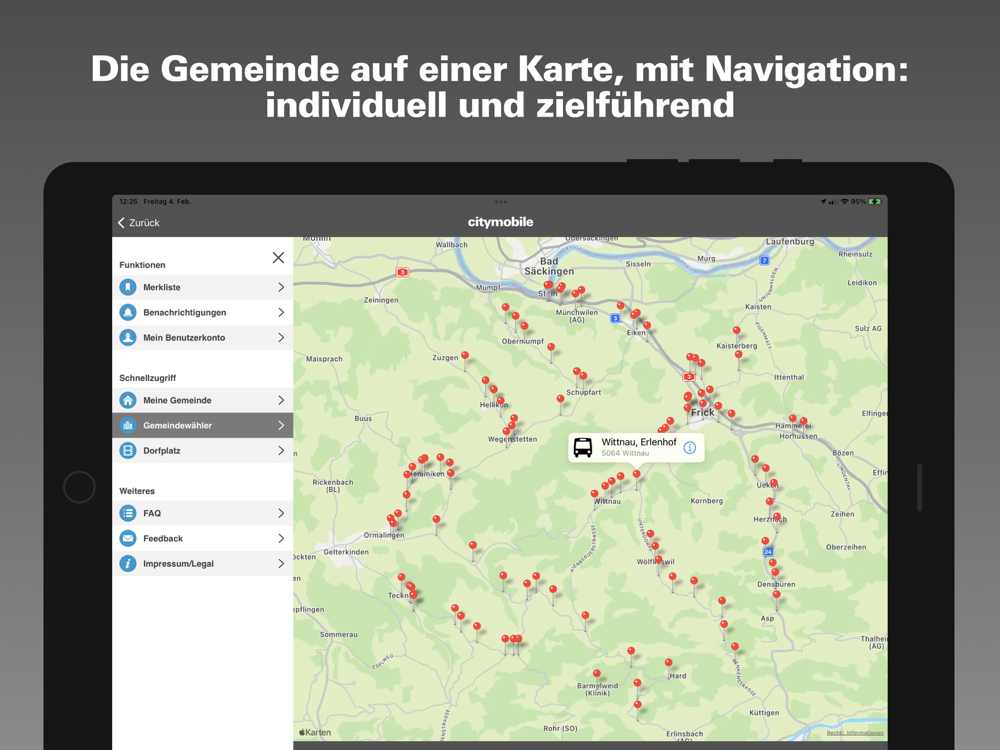This screenshot has width=1000, height=750.
Task: Tap the Zeiningen label on map
Action: (381, 300)
